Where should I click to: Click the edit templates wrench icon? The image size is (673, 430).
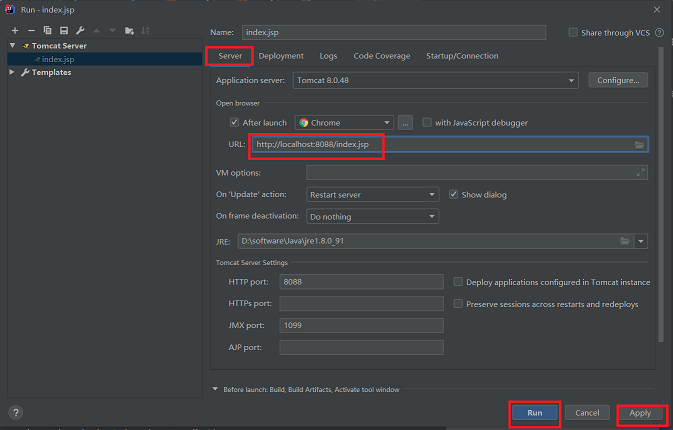[x=80, y=32]
